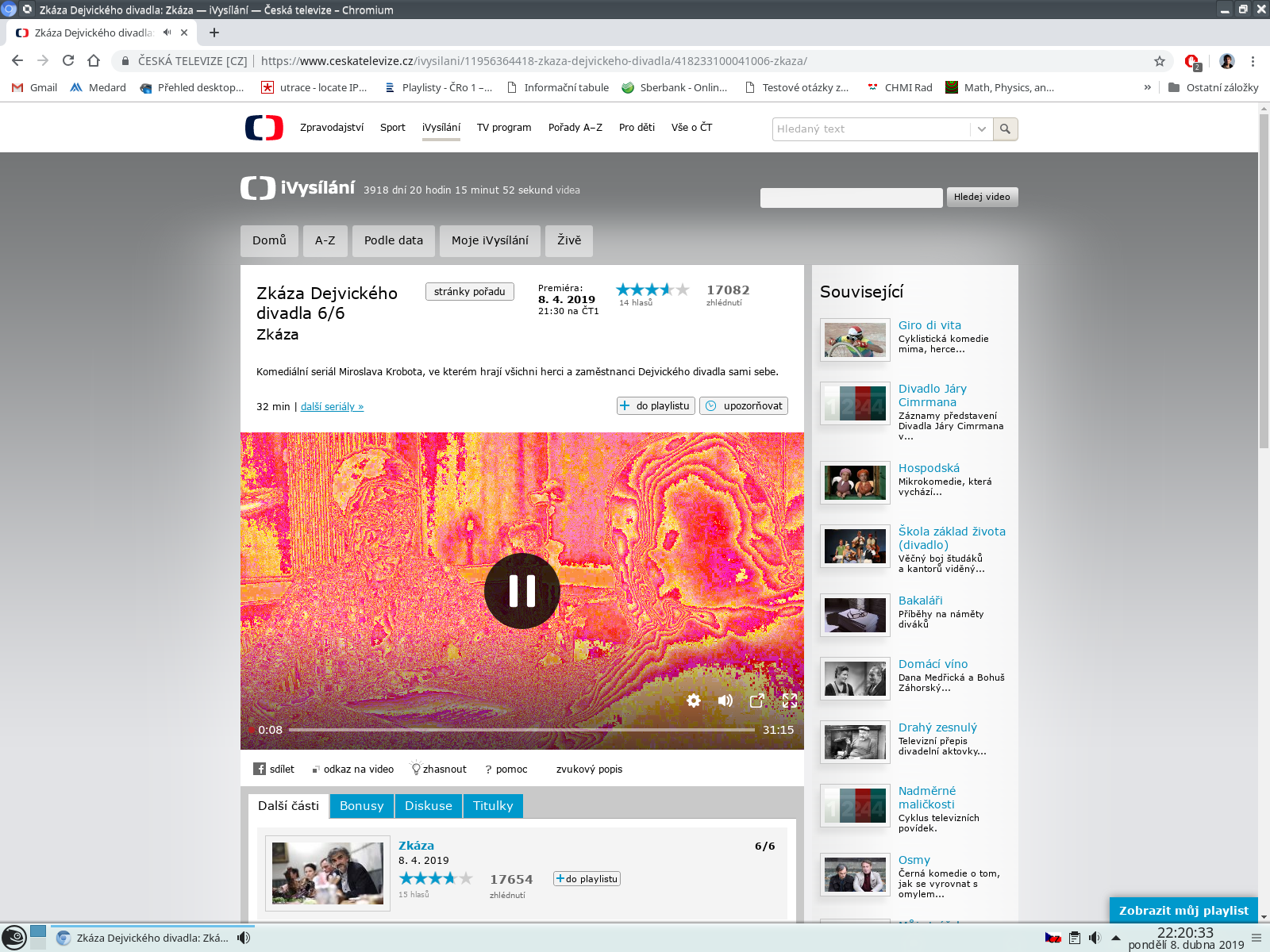Screen dimensions: 1270x952
Task: Open the pomoc help link
Action: [x=506, y=769]
